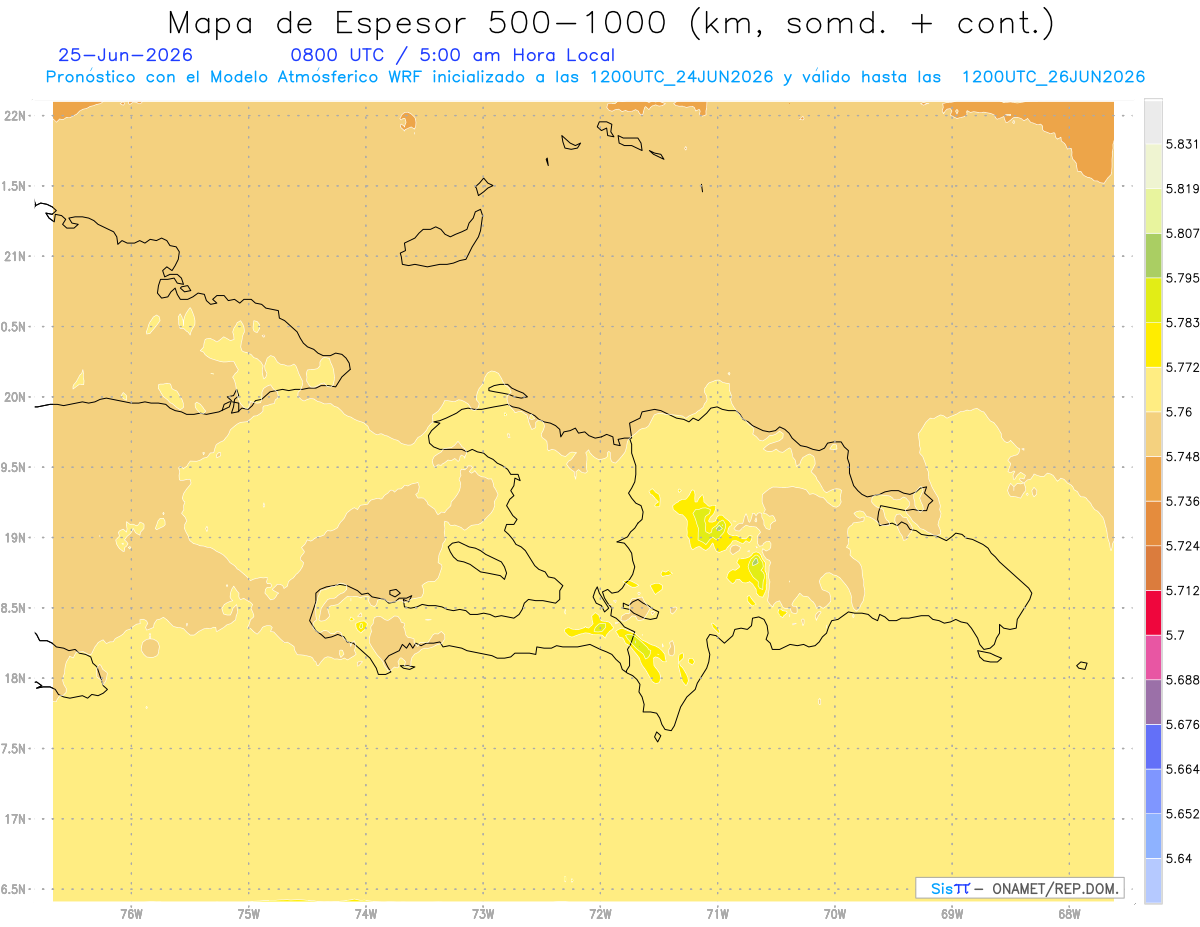The height and width of the screenshot is (927, 1200).
Task: Click the legend value '5.664'
Action: click(x=1182, y=769)
